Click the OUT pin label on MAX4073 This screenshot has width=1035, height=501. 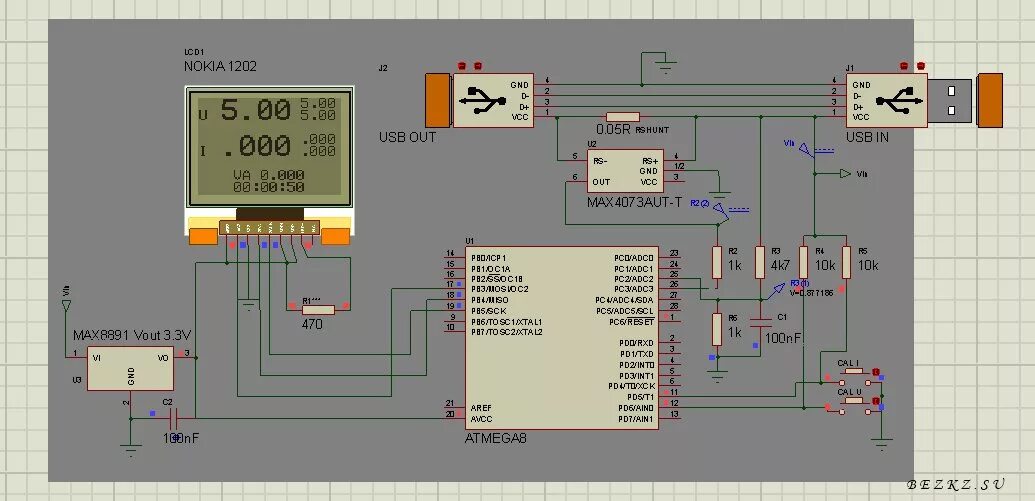click(x=601, y=182)
